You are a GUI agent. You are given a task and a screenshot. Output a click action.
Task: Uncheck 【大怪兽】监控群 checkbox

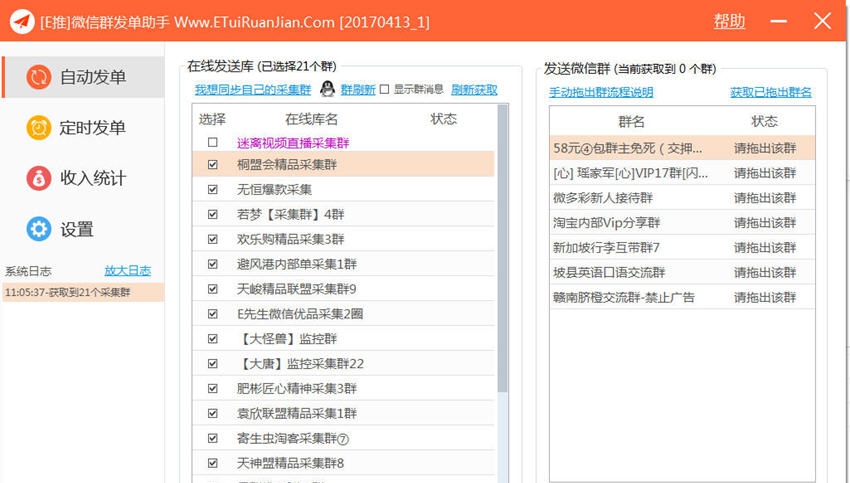point(212,339)
